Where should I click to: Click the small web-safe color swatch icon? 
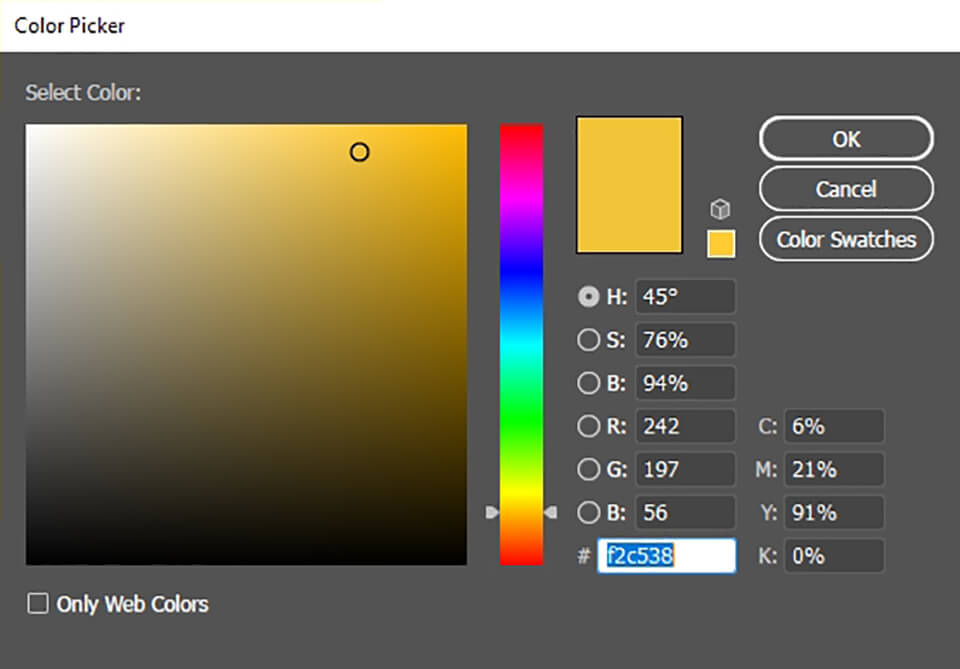pyautogui.click(x=720, y=243)
